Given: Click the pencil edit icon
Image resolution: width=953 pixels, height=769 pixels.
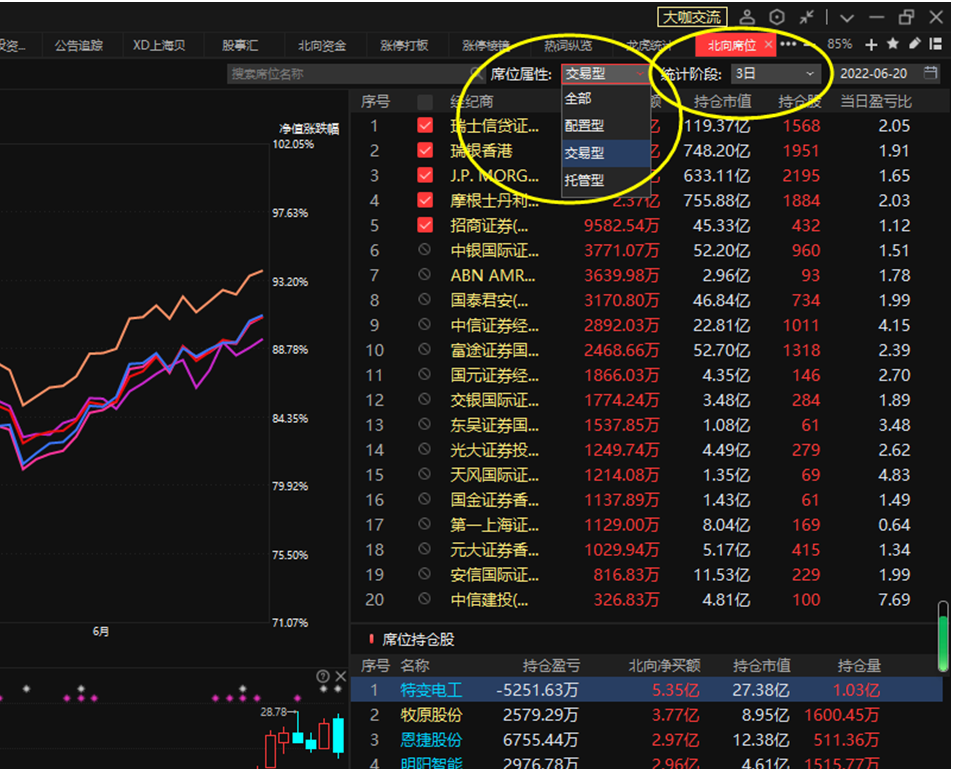Looking at the screenshot, I should [915, 44].
